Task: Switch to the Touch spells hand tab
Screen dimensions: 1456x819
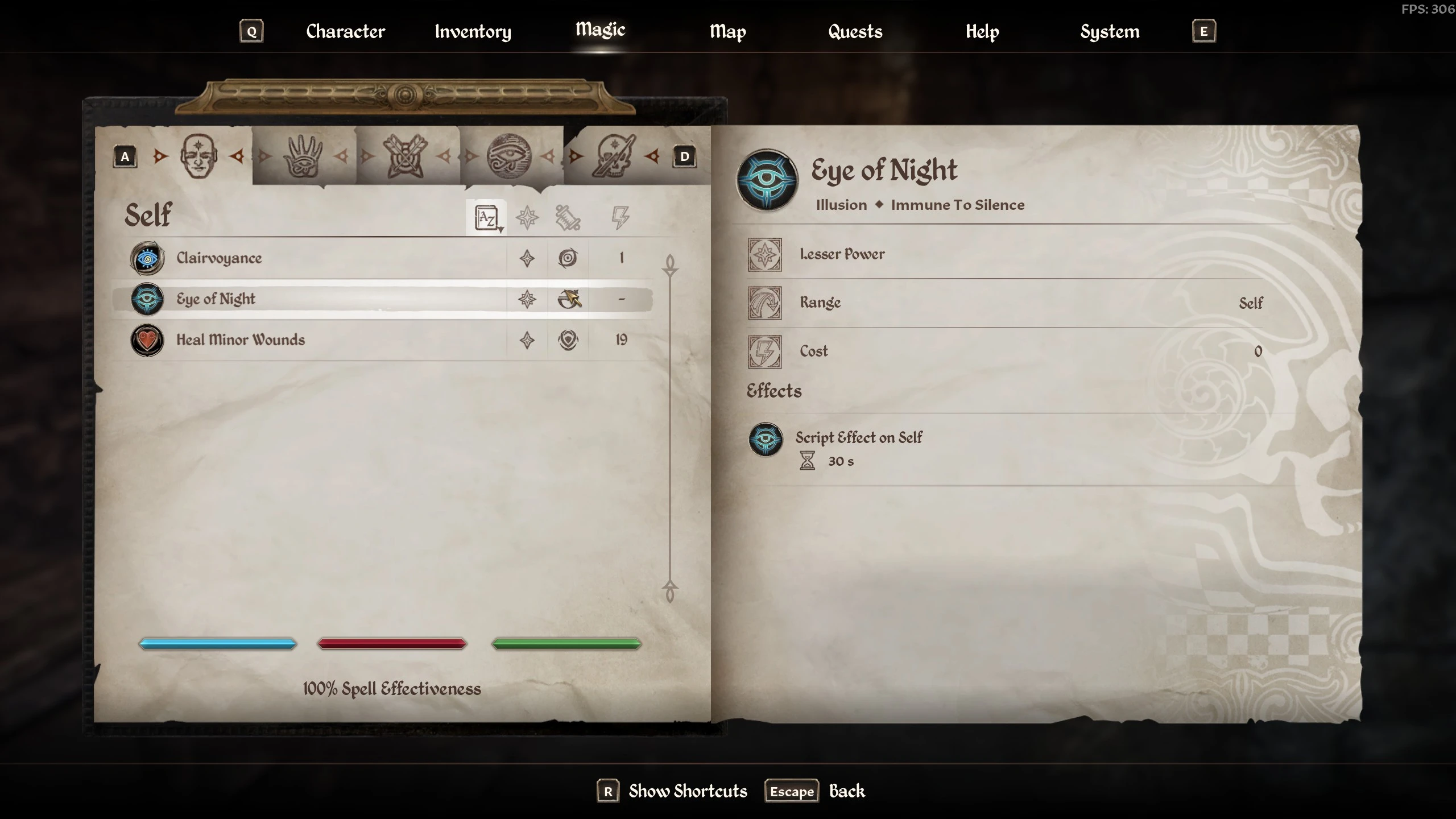Action: pyautogui.click(x=303, y=156)
